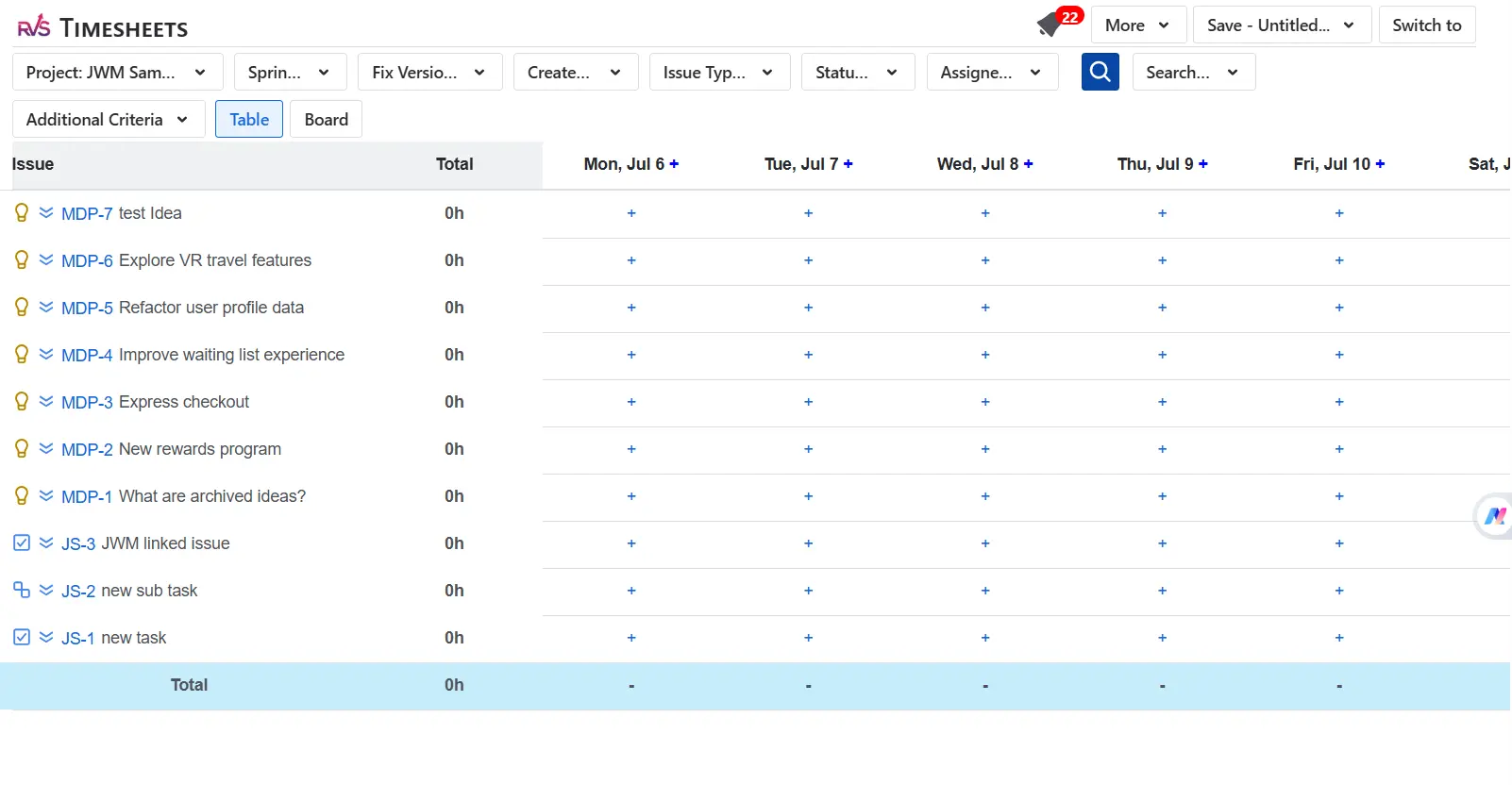The image size is (1512, 785).
Task: Log work on JS-1 for Friday
Action: [x=1339, y=638]
